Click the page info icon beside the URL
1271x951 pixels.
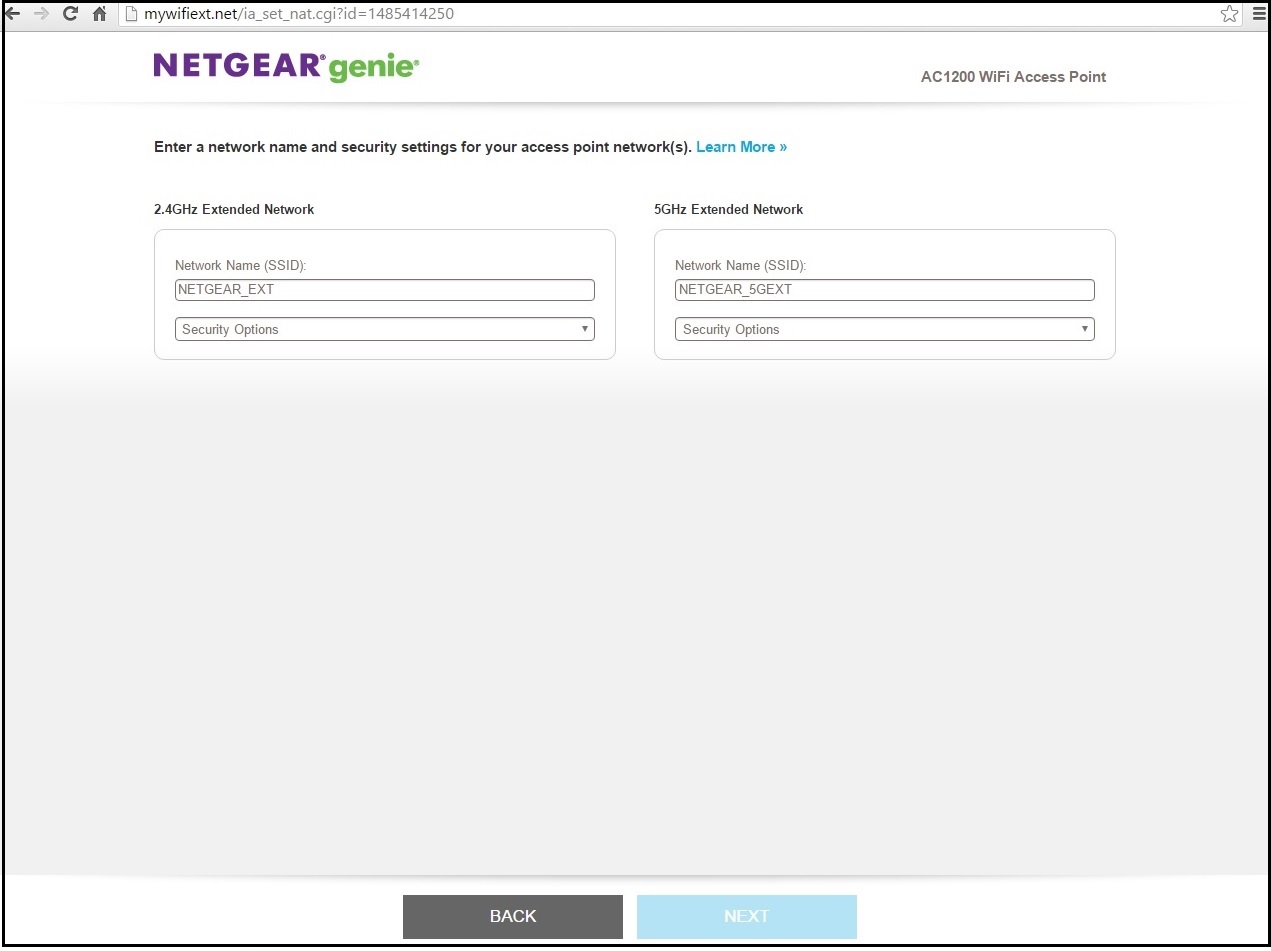(x=130, y=14)
